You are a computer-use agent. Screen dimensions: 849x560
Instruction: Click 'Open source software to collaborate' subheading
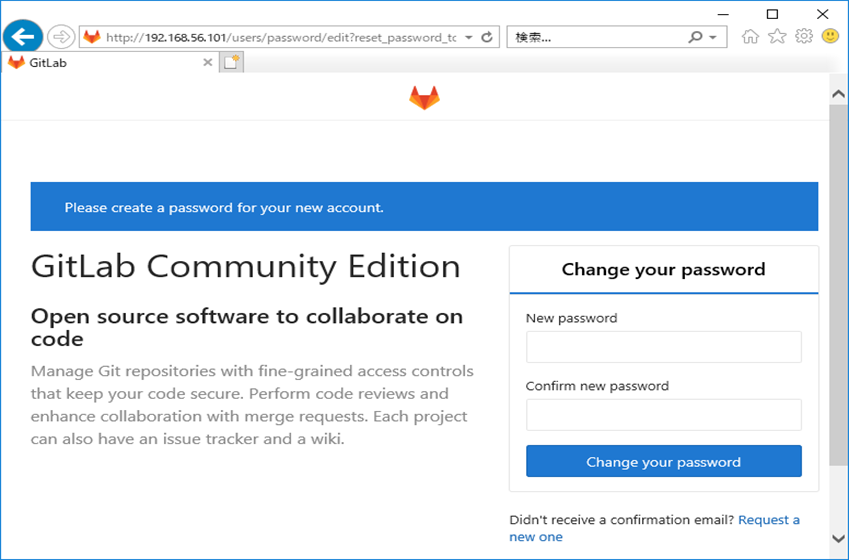coord(247,327)
